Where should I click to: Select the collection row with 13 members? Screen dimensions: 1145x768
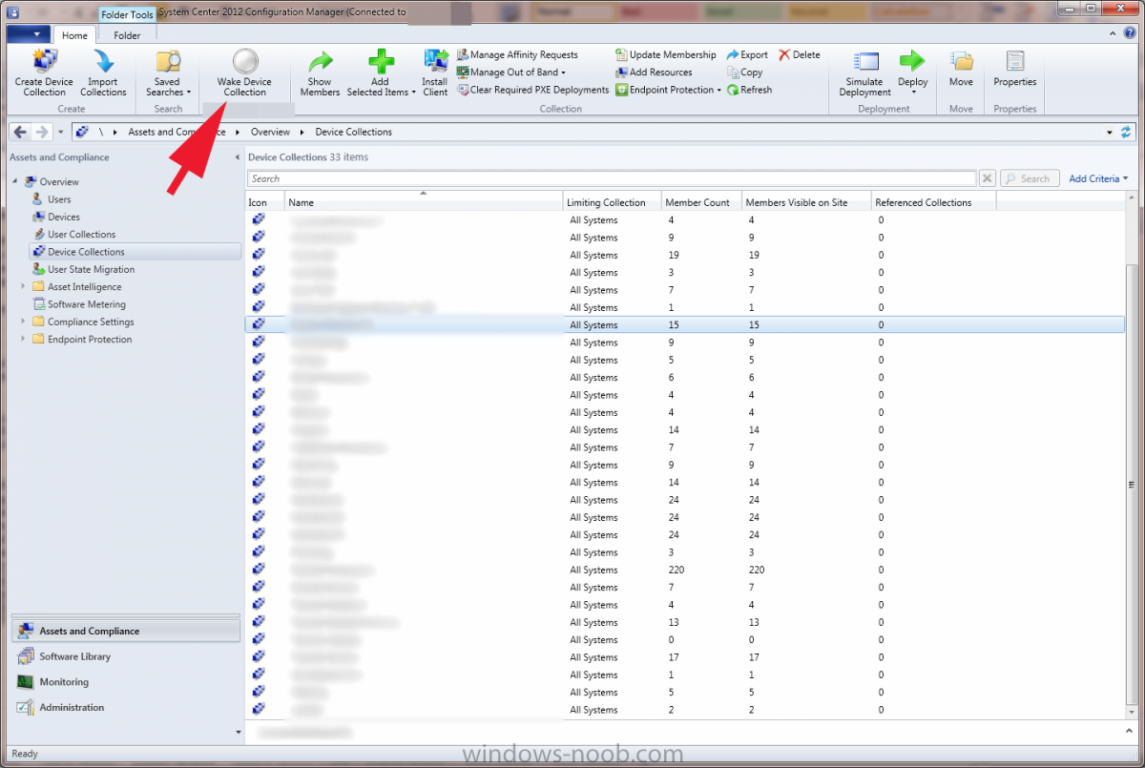coord(685,623)
